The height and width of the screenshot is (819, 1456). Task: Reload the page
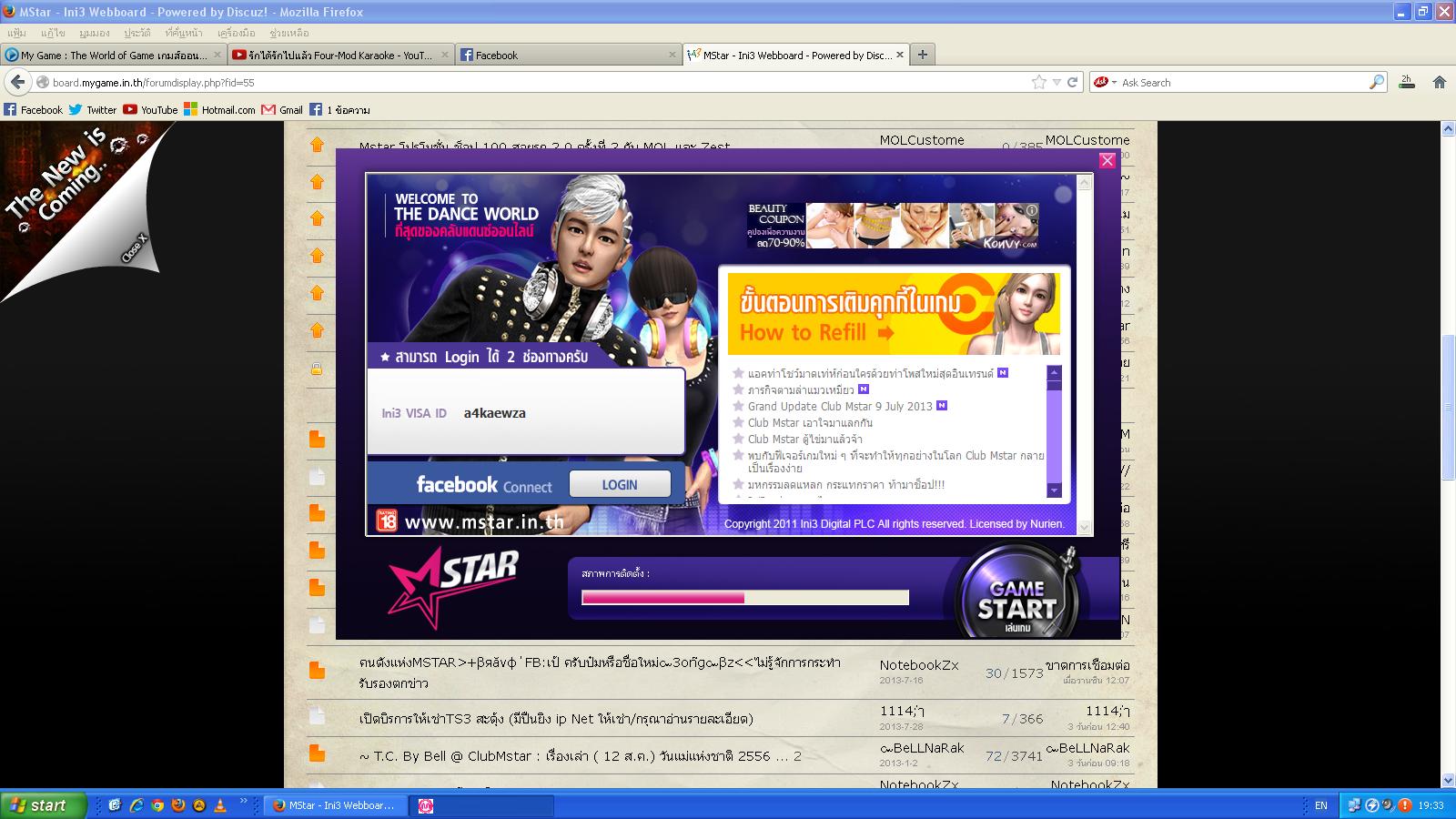click(1073, 82)
